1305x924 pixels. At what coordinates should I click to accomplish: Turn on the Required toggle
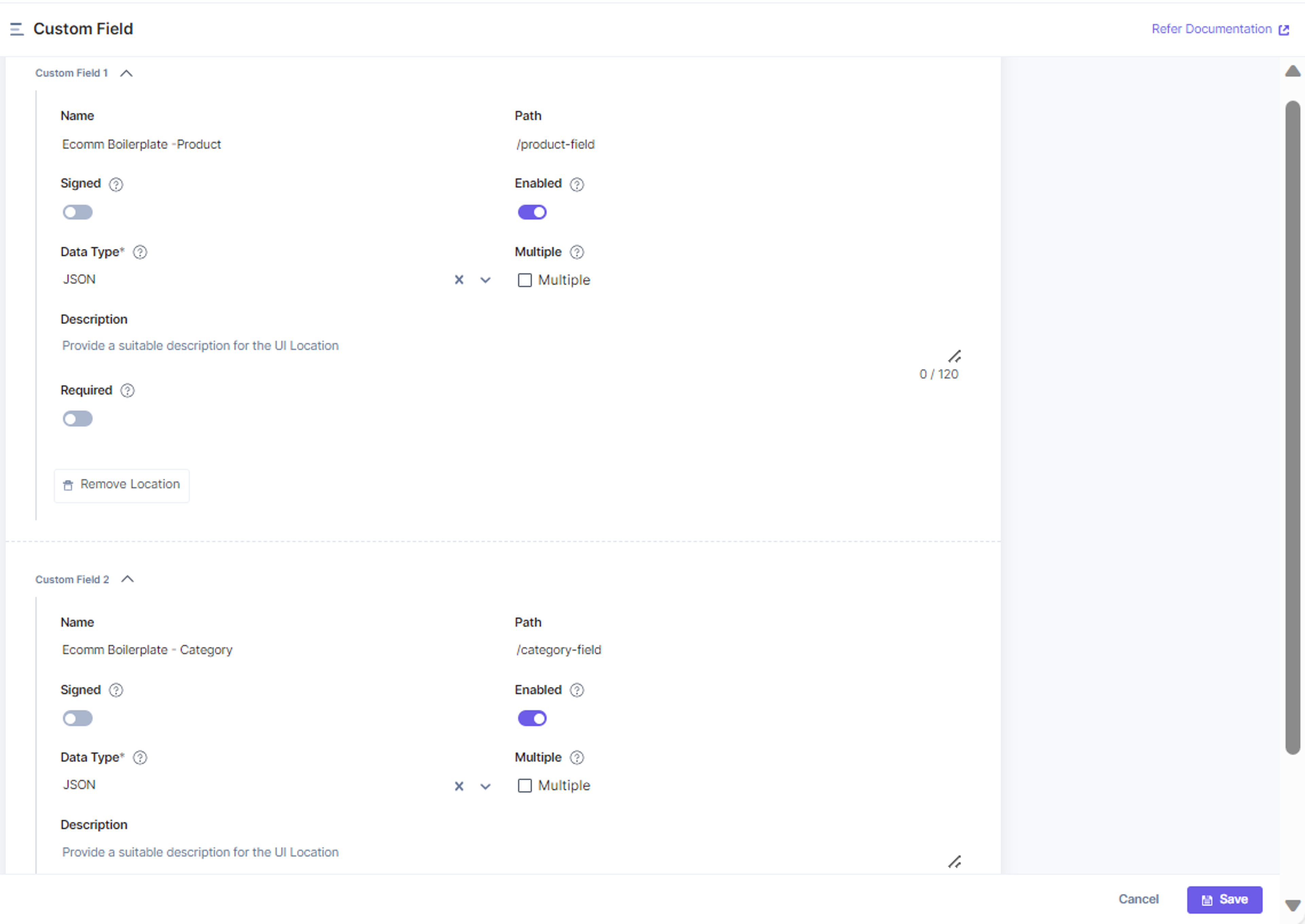[x=77, y=419]
